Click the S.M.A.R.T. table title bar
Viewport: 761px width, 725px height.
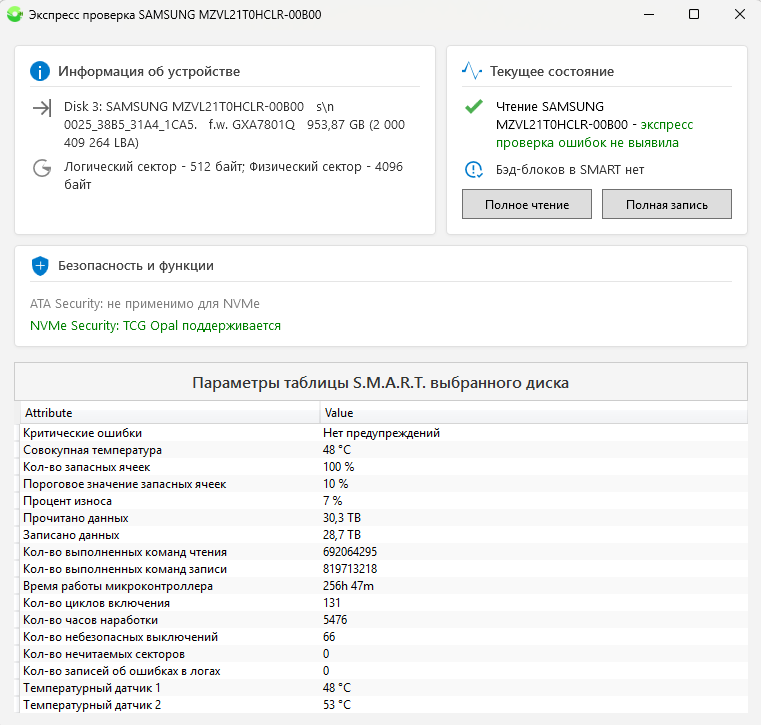pos(380,382)
